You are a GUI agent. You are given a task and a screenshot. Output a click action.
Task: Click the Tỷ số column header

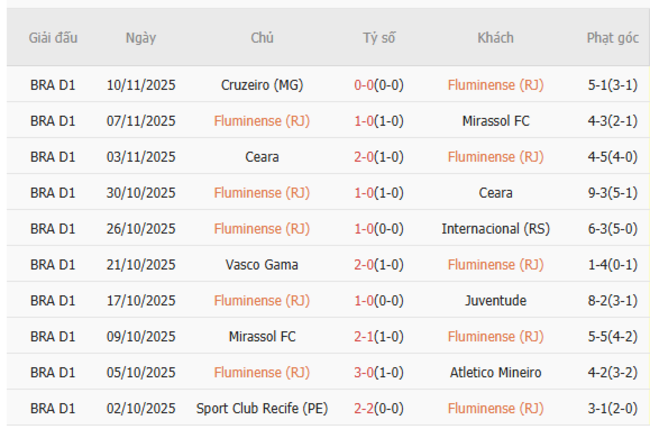[x=379, y=38]
